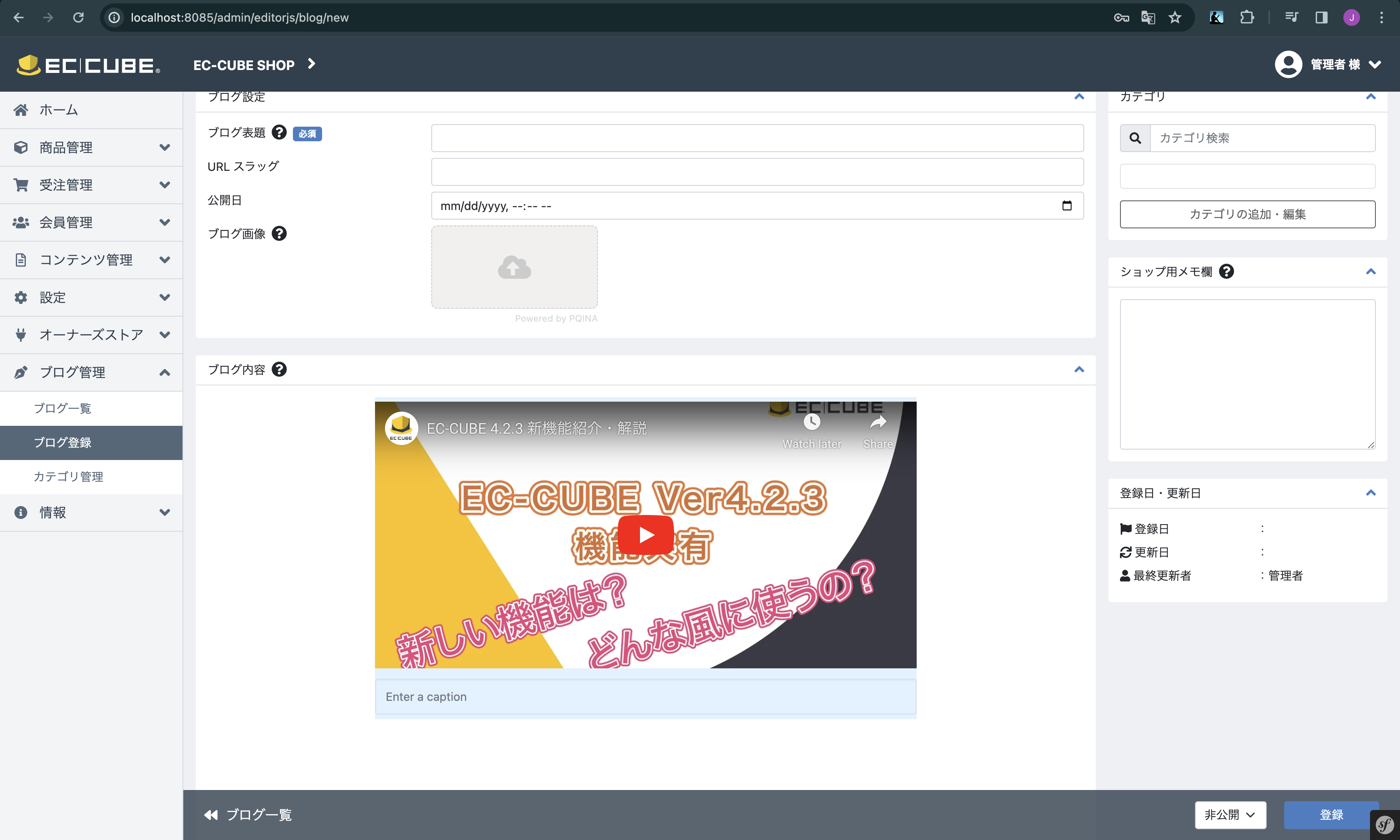This screenshot has height=840, width=1400.
Task: Click help icon next to ブログ内容
Action: [x=279, y=369]
